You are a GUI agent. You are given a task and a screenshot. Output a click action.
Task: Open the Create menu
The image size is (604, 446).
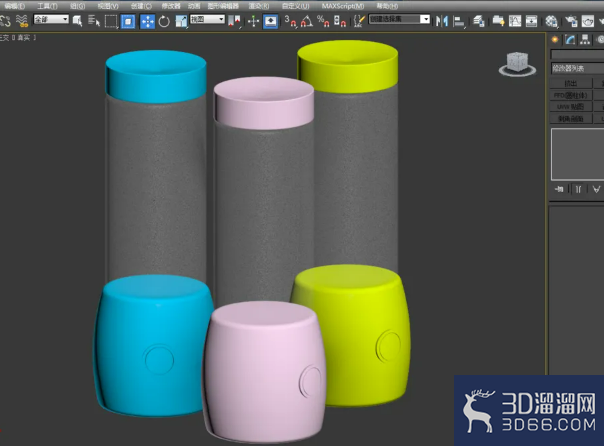(141, 6)
